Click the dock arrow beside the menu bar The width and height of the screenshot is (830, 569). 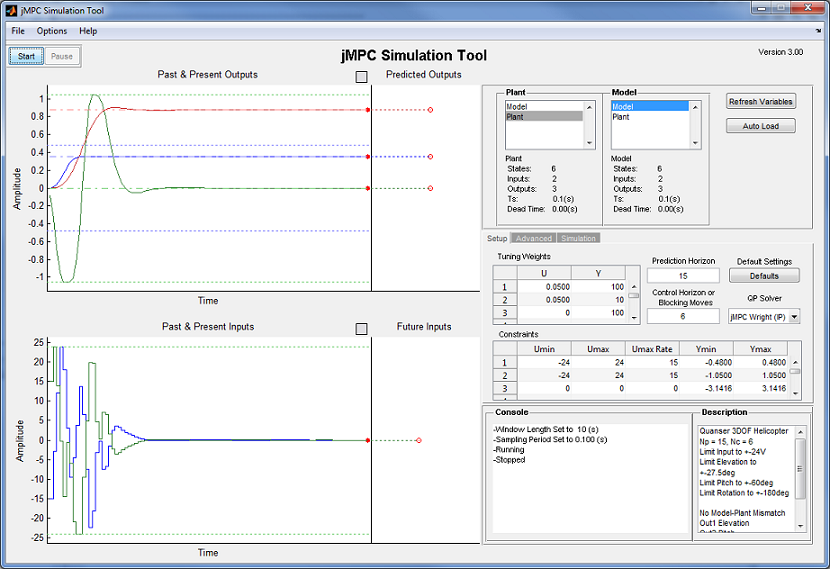pyautogui.click(x=818, y=31)
